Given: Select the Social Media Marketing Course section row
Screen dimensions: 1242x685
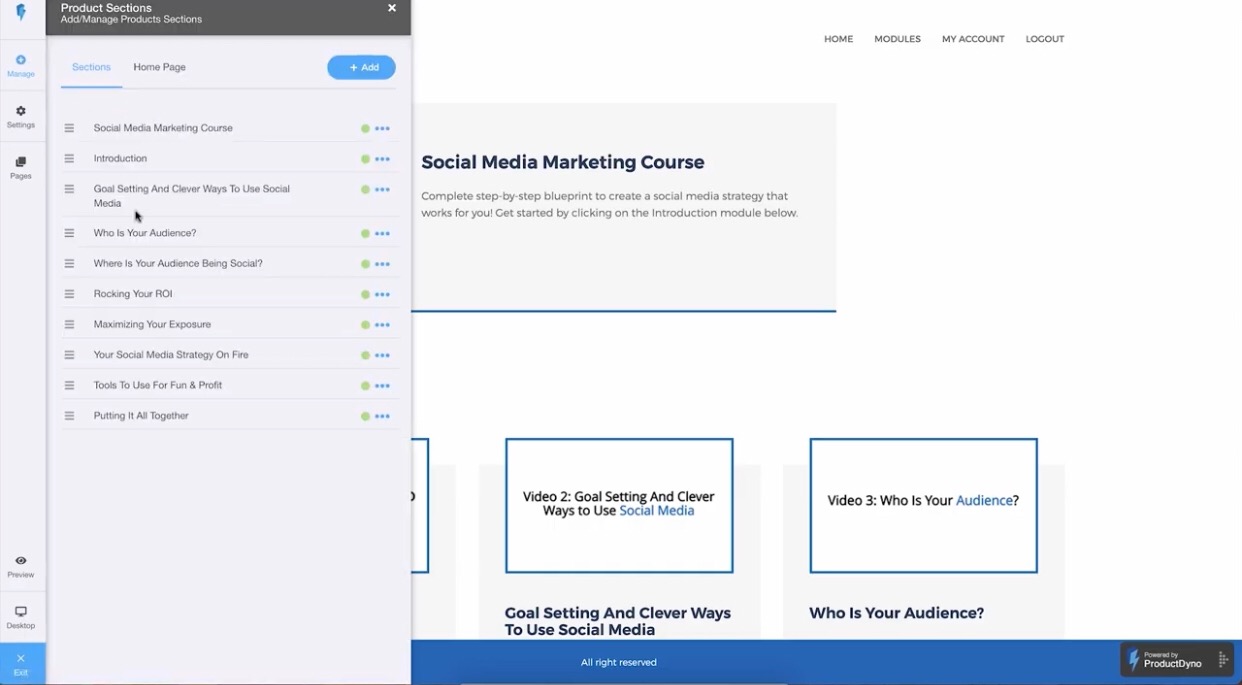Looking at the screenshot, I should (x=230, y=128).
